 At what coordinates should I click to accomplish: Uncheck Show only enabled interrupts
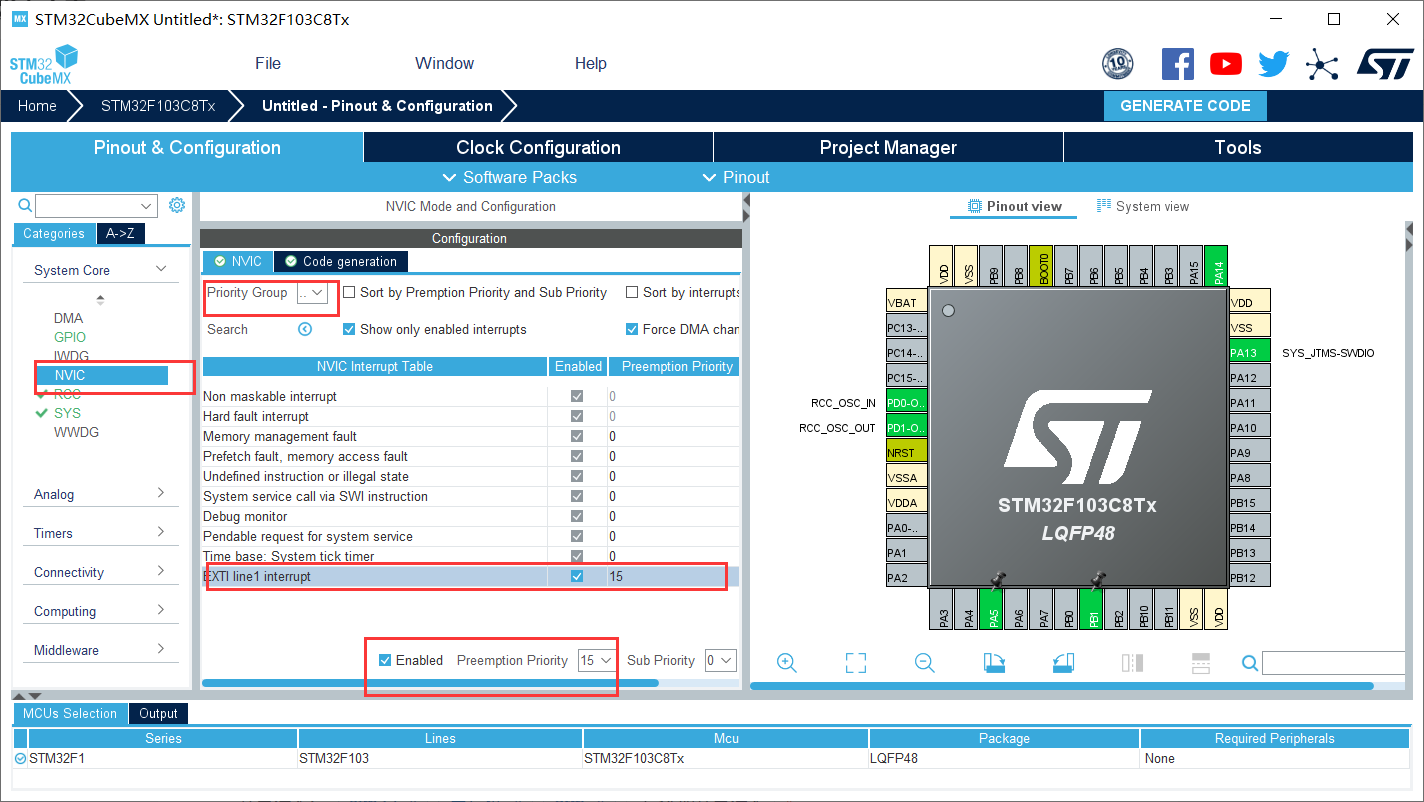349,329
